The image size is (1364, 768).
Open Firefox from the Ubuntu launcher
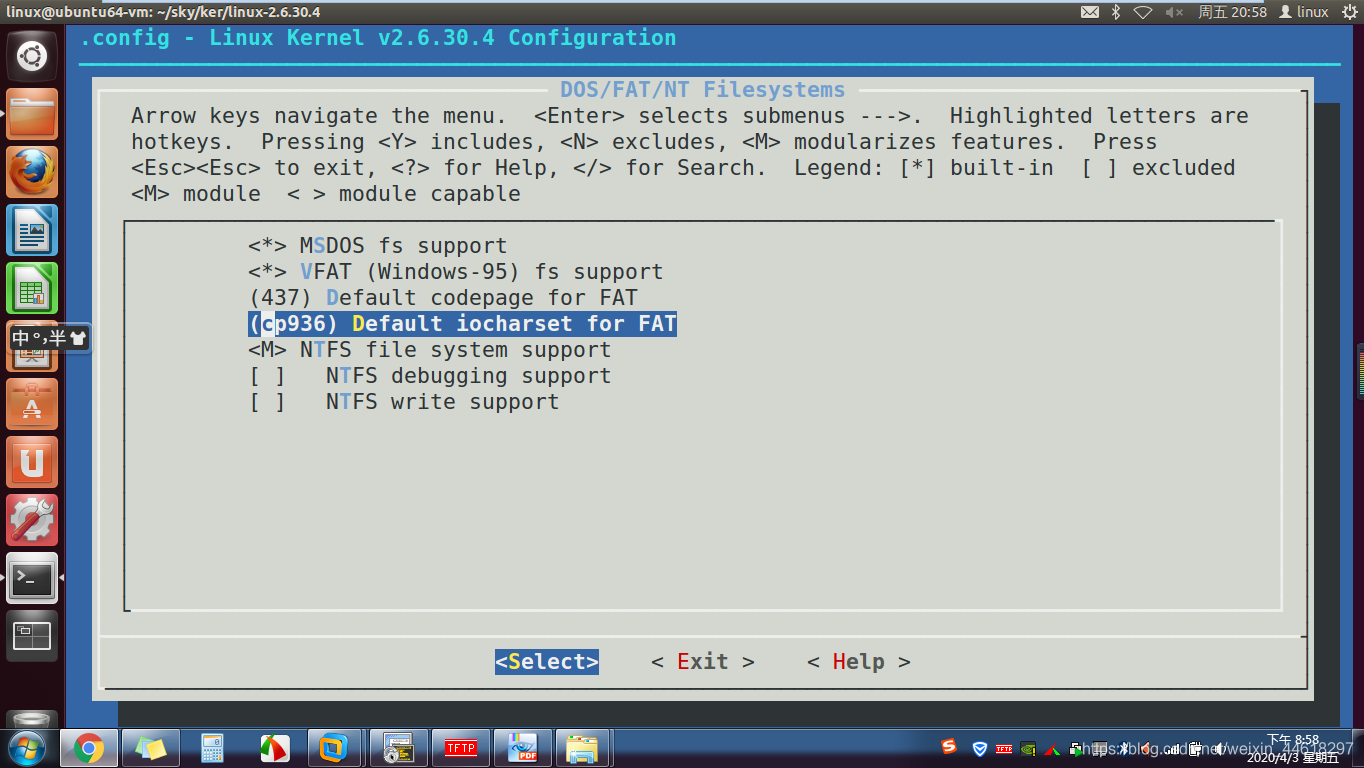[33, 172]
